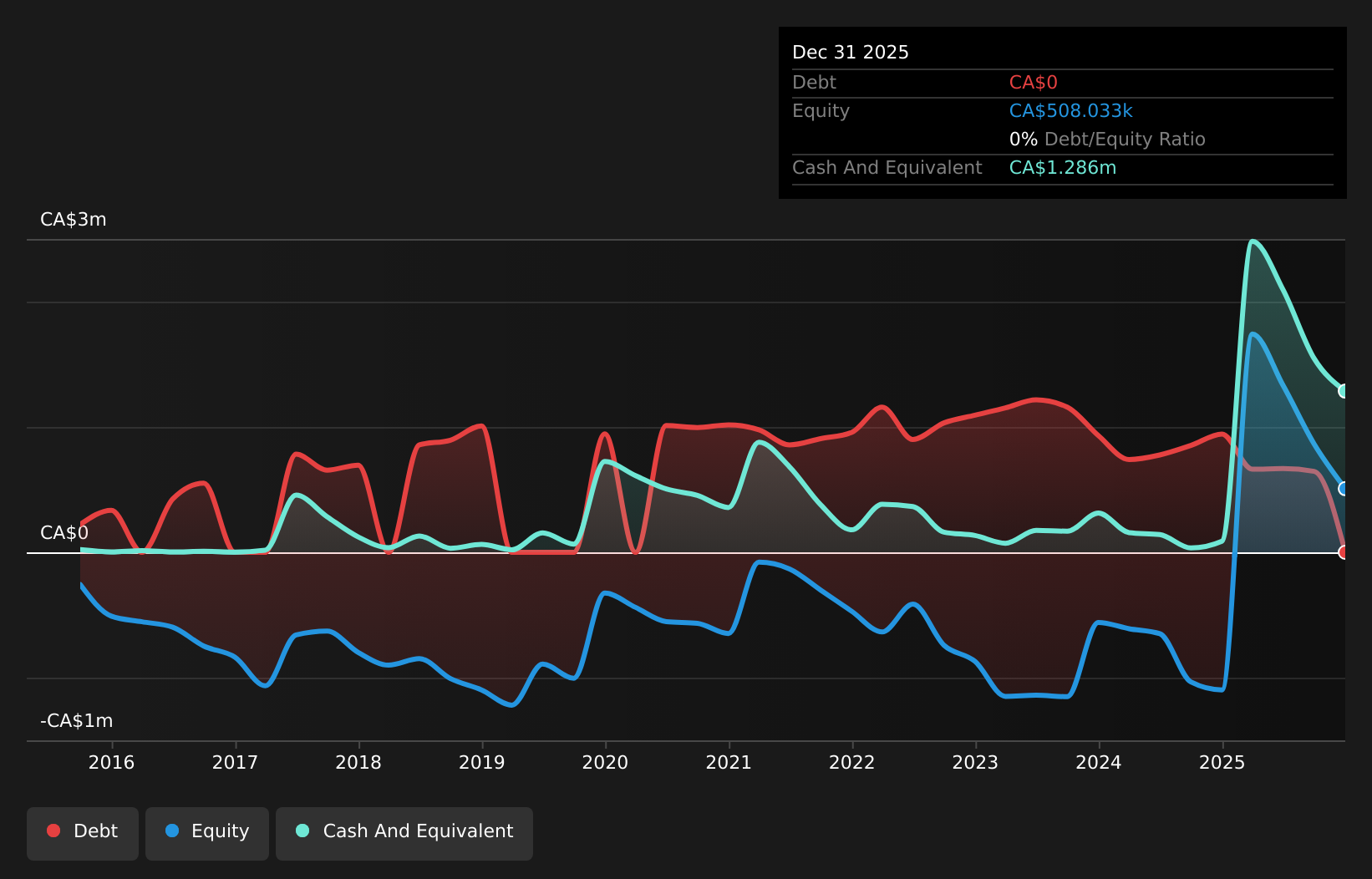1372x879 pixels.
Task: Click the -CA$1m y-axis label
Action: [77, 721]
